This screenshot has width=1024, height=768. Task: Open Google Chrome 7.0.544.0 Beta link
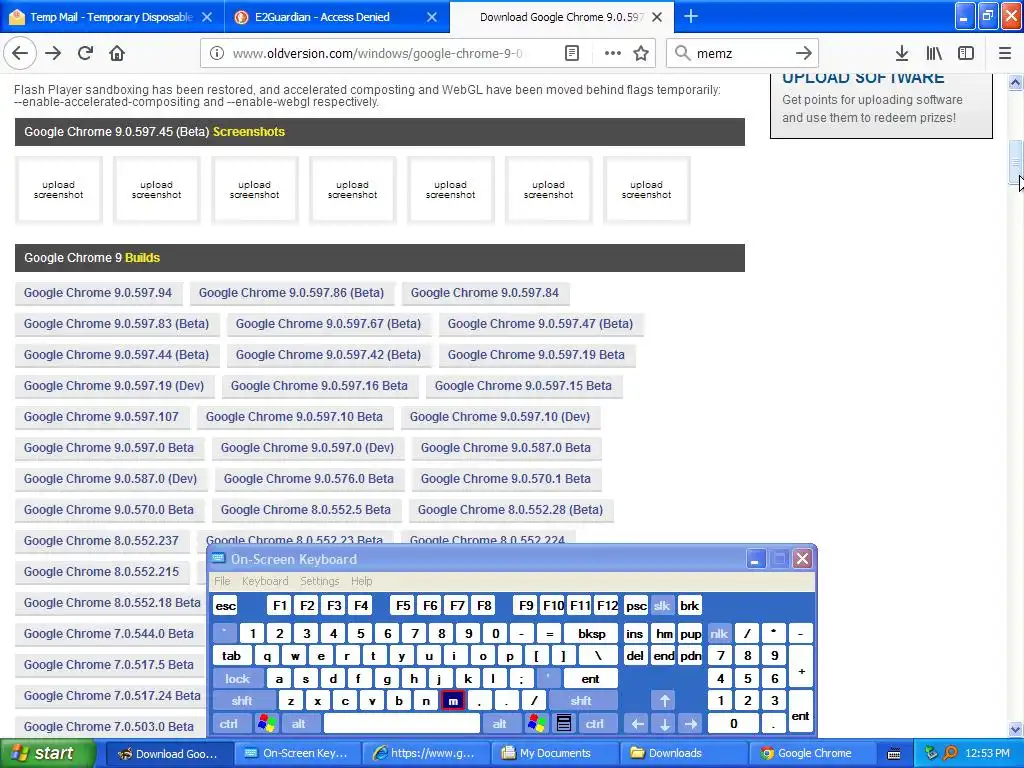(108, 634)
